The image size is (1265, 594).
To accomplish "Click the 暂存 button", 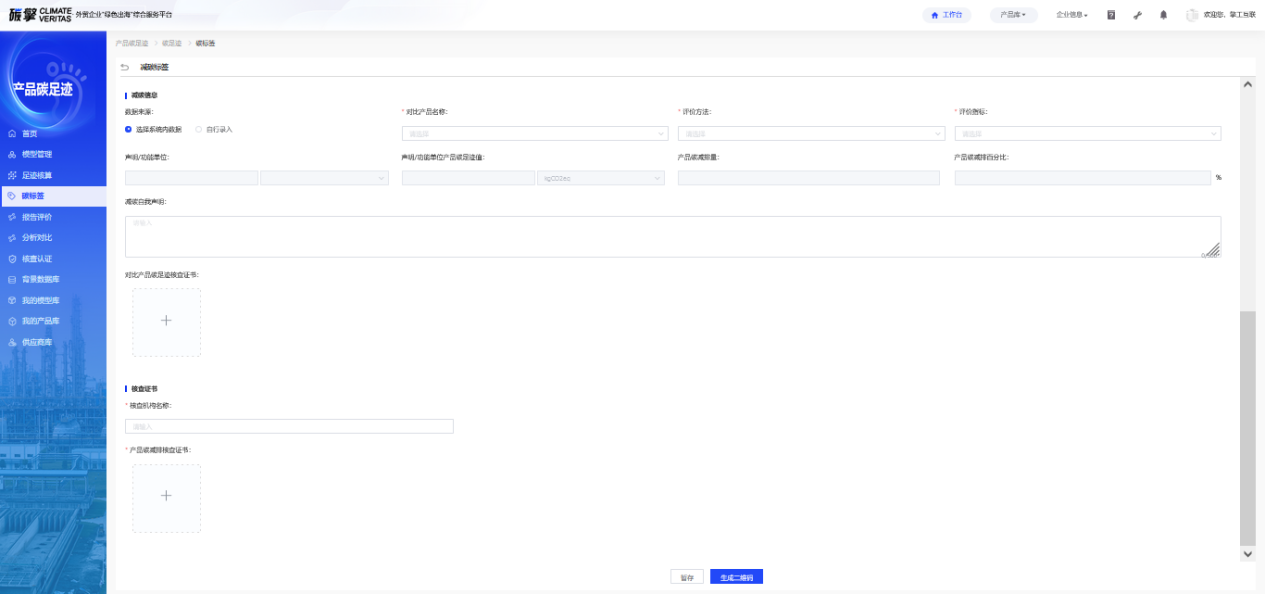I will click(x=687, y=577).
